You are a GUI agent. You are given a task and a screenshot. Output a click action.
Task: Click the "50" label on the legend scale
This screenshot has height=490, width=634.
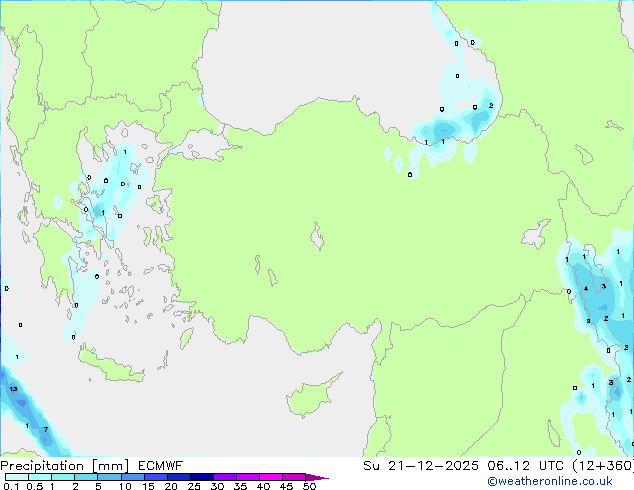point(310,487)
